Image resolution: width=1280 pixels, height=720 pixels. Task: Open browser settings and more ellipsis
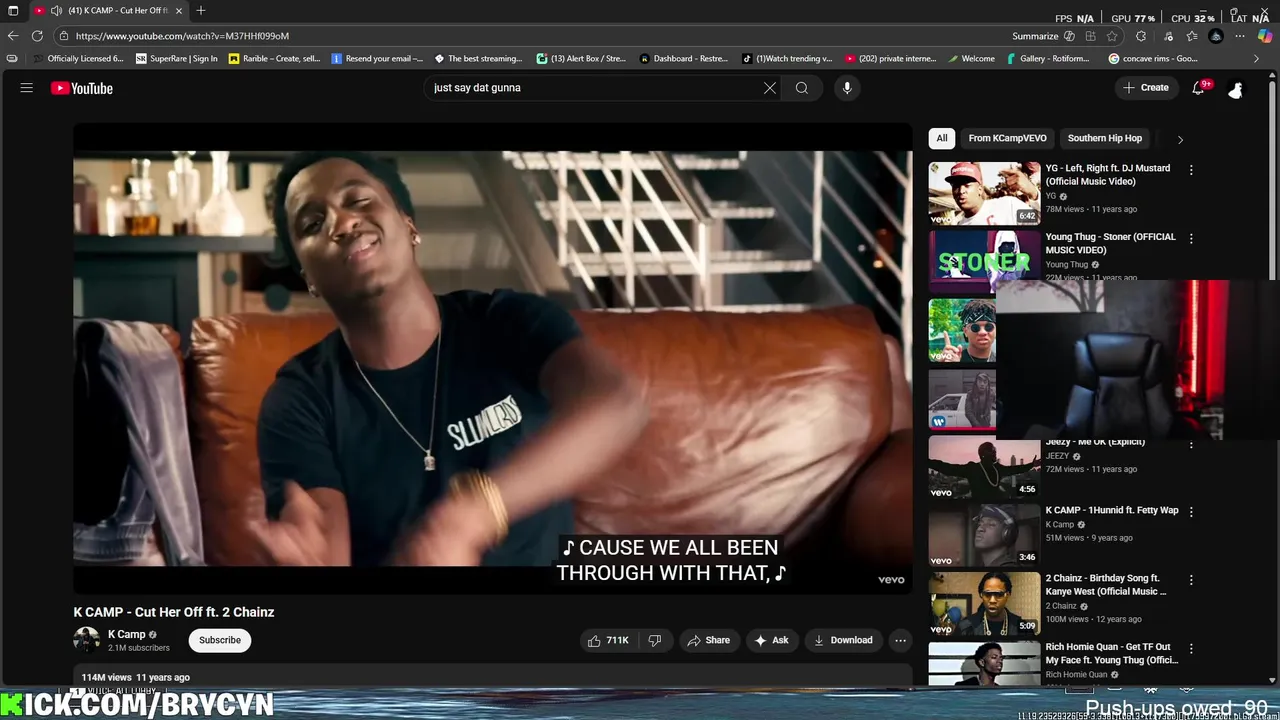pyautogui.click(x=1240, y=36)
